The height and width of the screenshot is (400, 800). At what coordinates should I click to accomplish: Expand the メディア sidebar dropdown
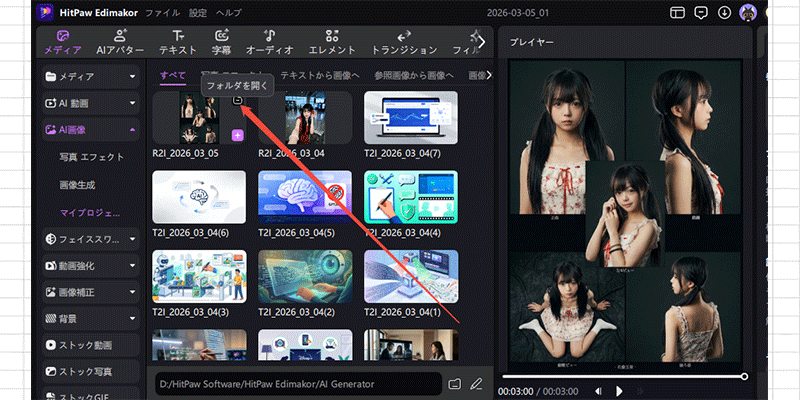coord(132,76)
